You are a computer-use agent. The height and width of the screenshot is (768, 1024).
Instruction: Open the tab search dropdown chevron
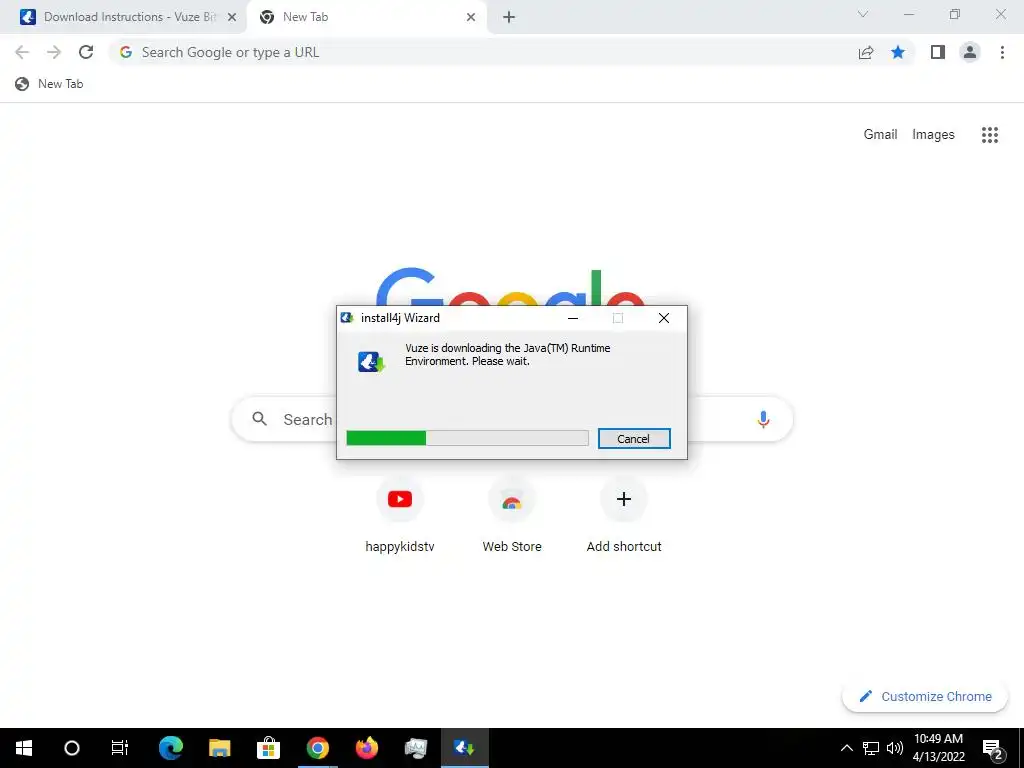[x=863, y=14]
